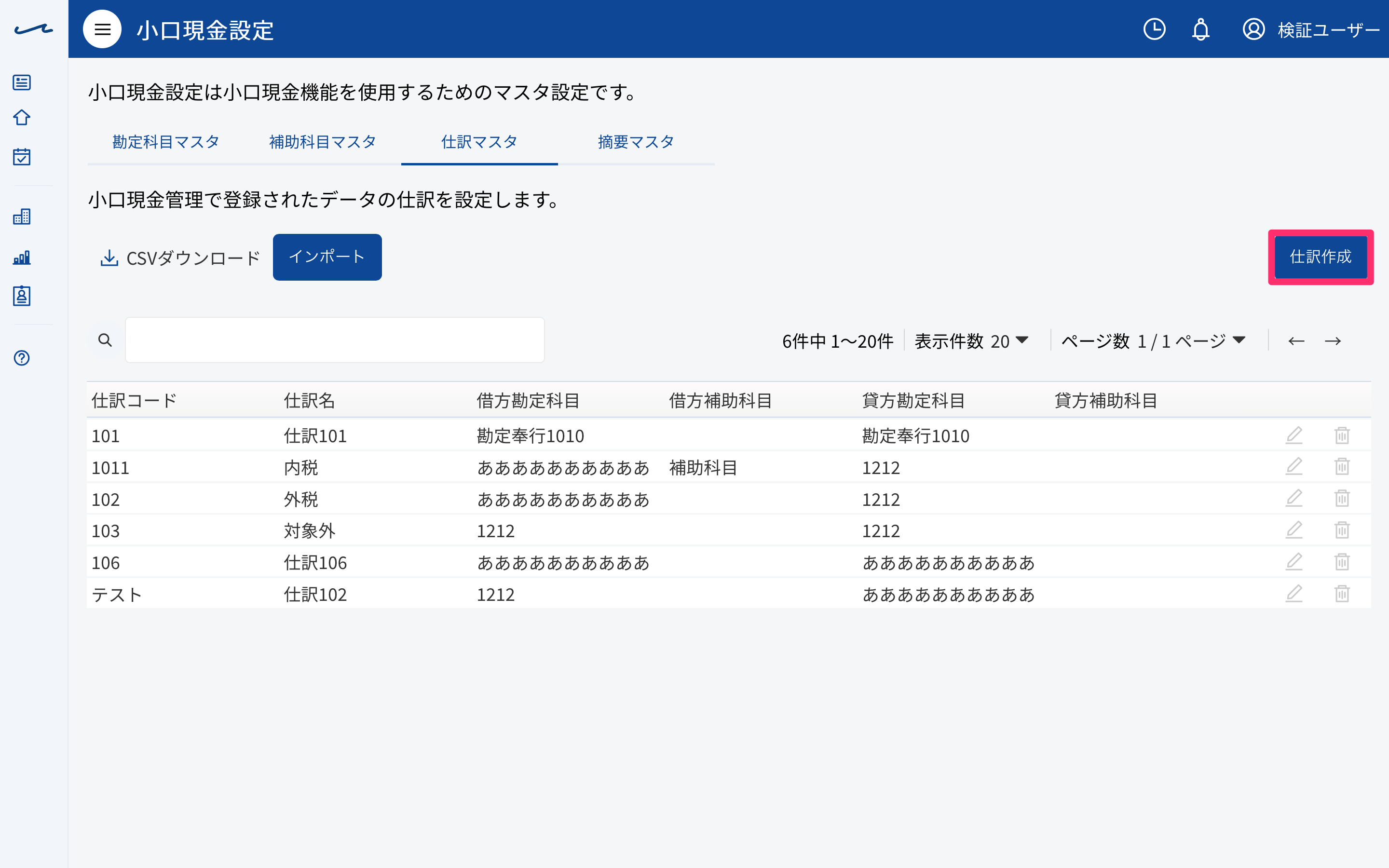The image size is (1389, 868).
Task: Click the wave logo in sidebar
Action: [33, 29]
